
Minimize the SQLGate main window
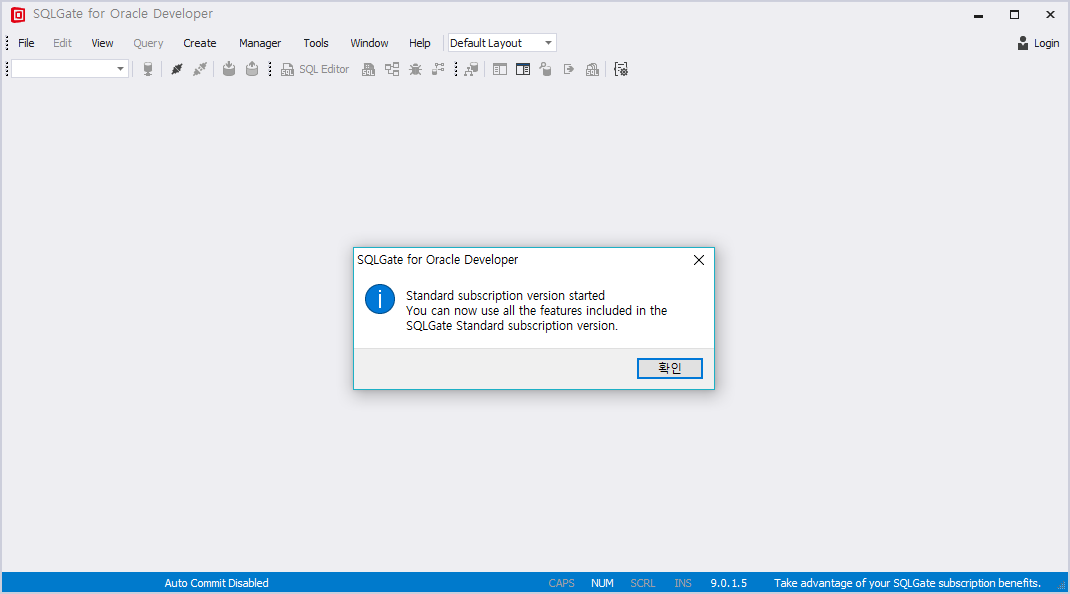[979, 14]
